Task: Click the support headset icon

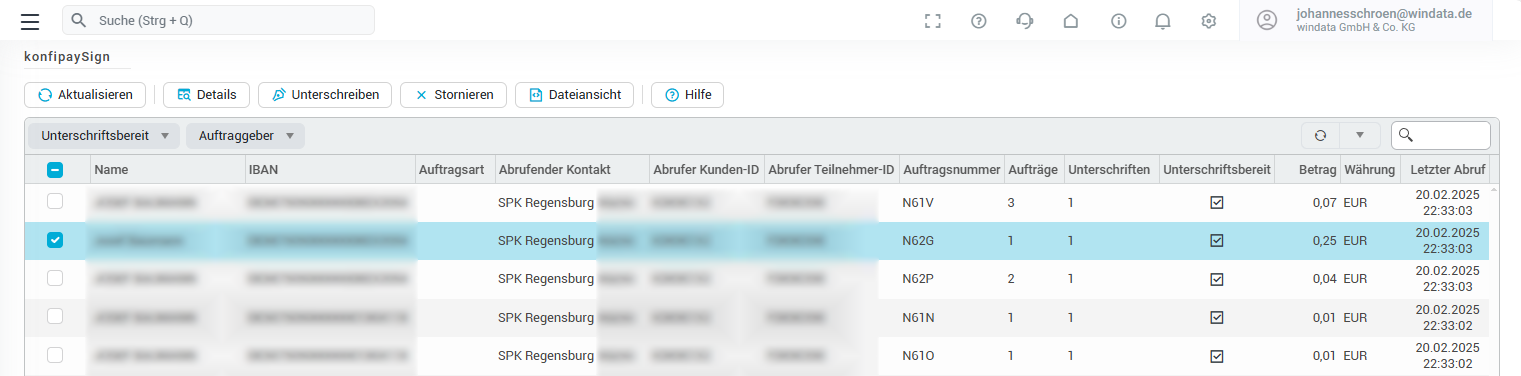Action: 1024,21
